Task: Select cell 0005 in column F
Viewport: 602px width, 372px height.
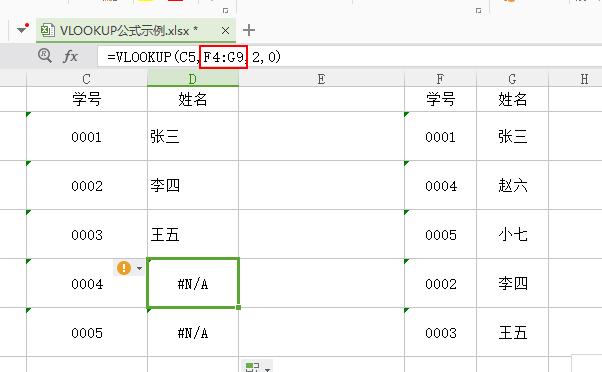Action: (440, 234)
